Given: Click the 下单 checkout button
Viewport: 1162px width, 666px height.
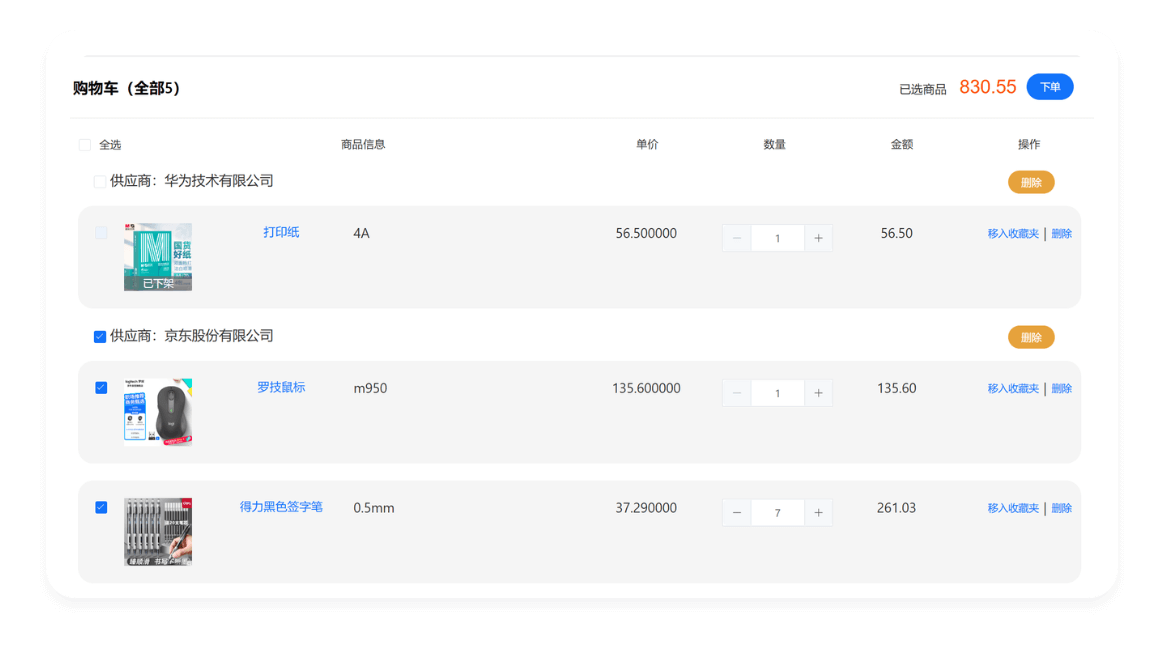Looking at the screenshot, I should 1049,87.
